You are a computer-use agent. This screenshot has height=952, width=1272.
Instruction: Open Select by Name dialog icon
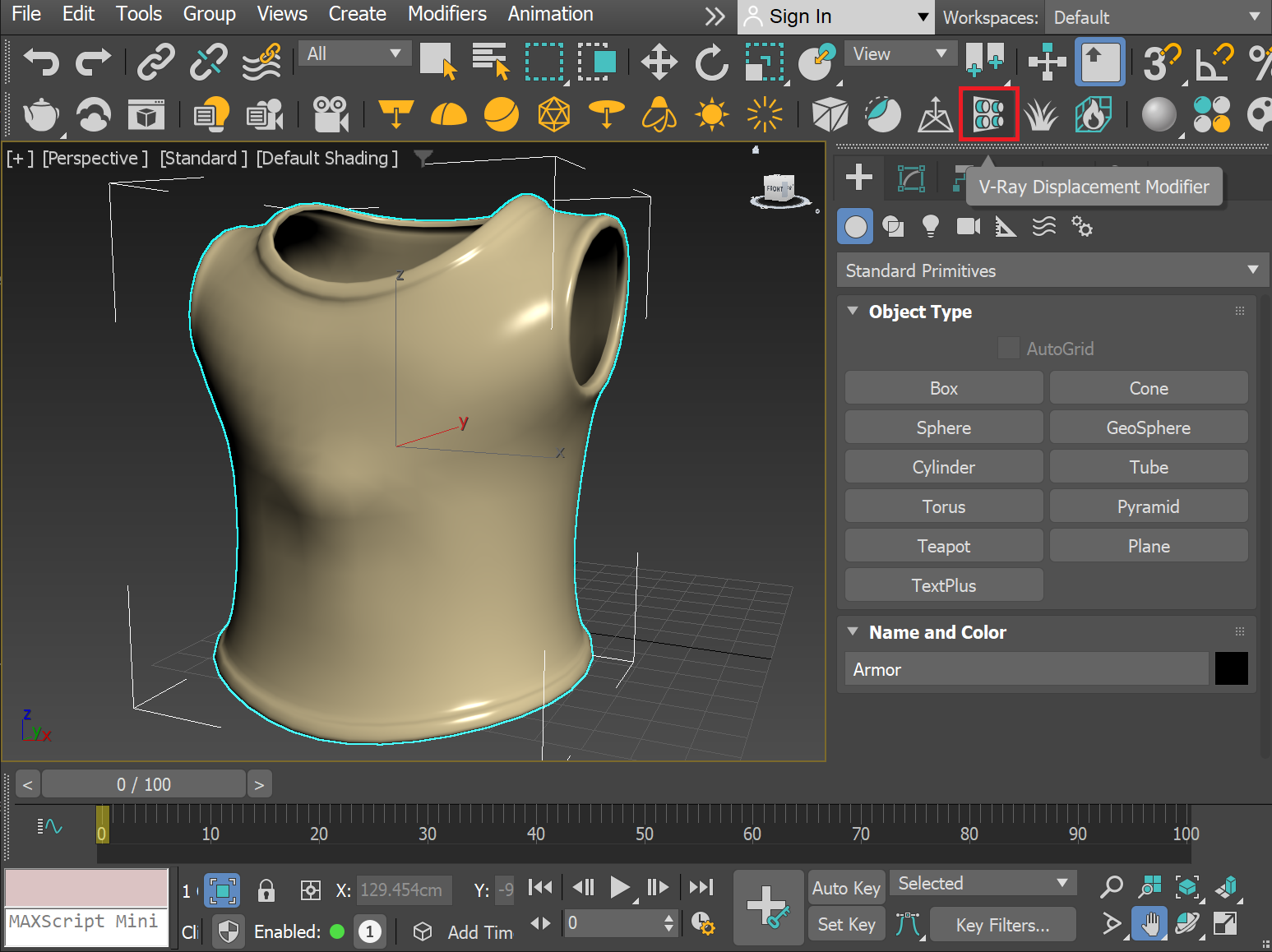[490, 62]
